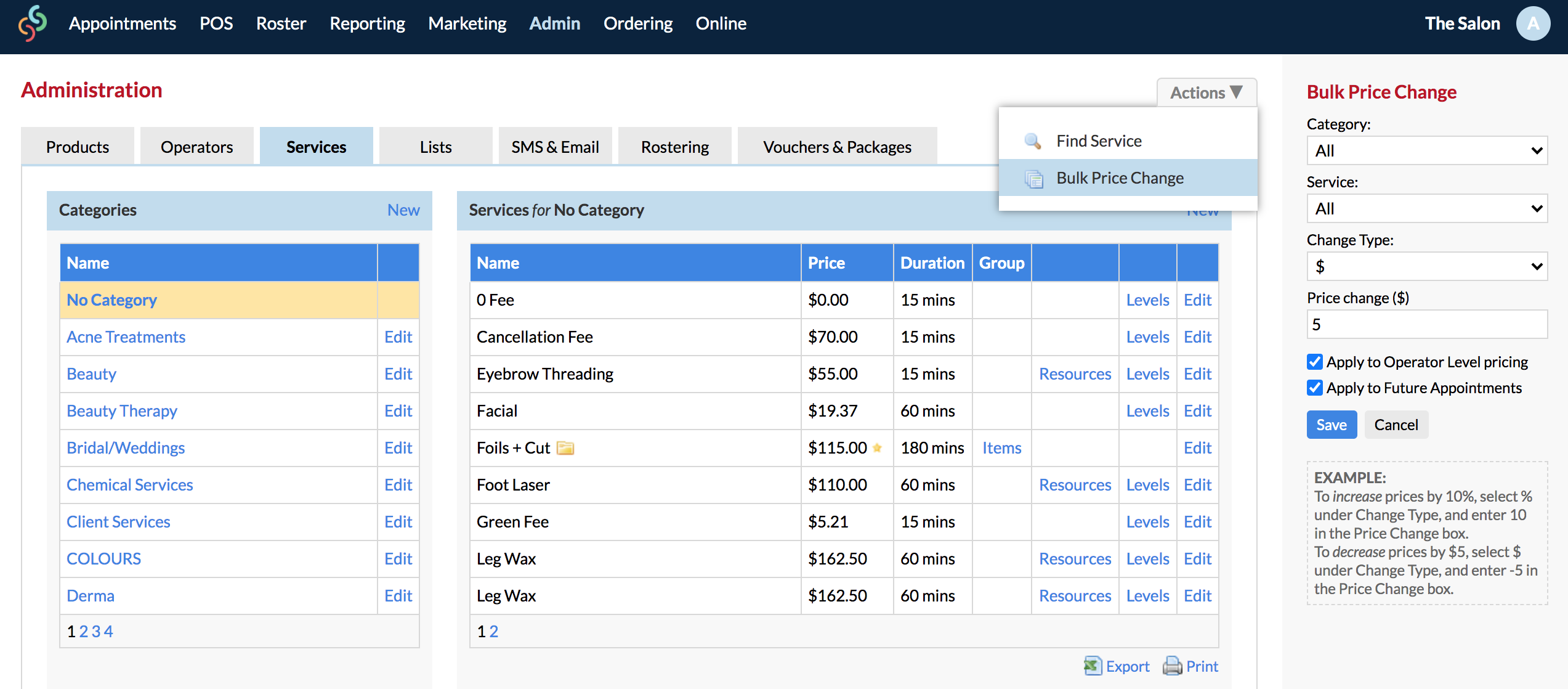Open the Appointments menu

(x=123, y=23)
